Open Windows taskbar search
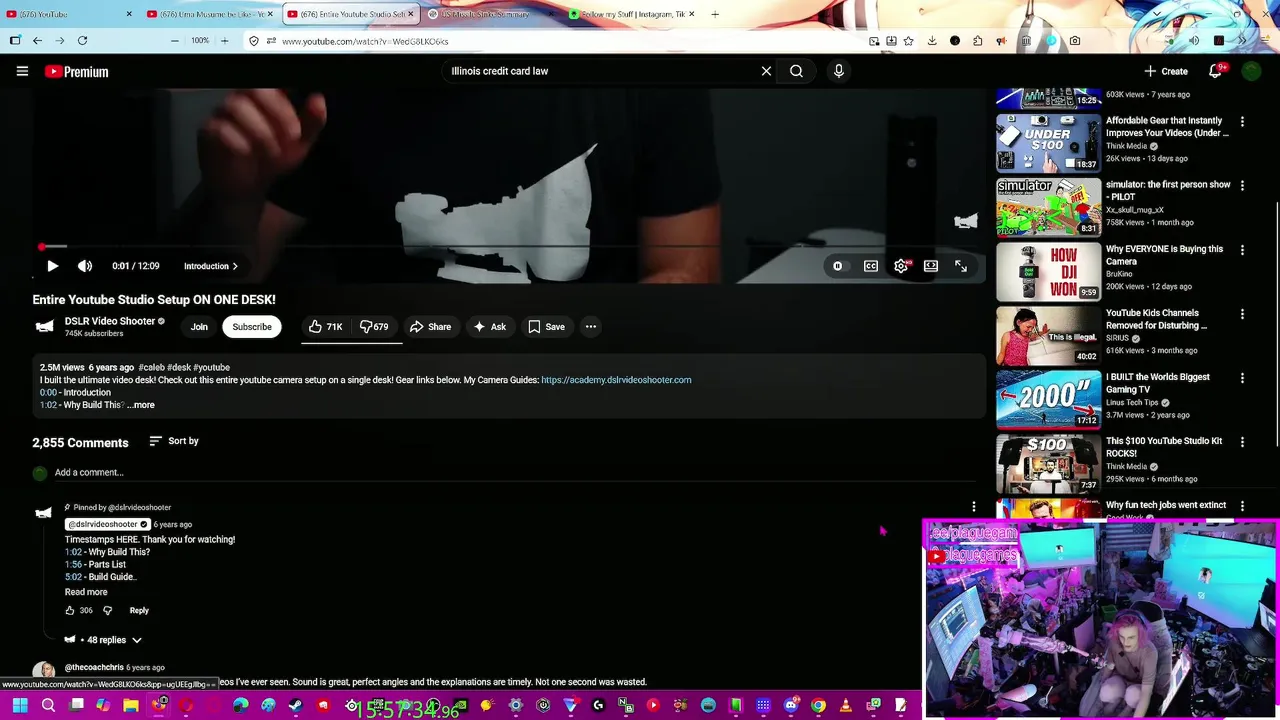This screenshot has width=1280, height=720. pyautogui.click(x=48, y=706)
